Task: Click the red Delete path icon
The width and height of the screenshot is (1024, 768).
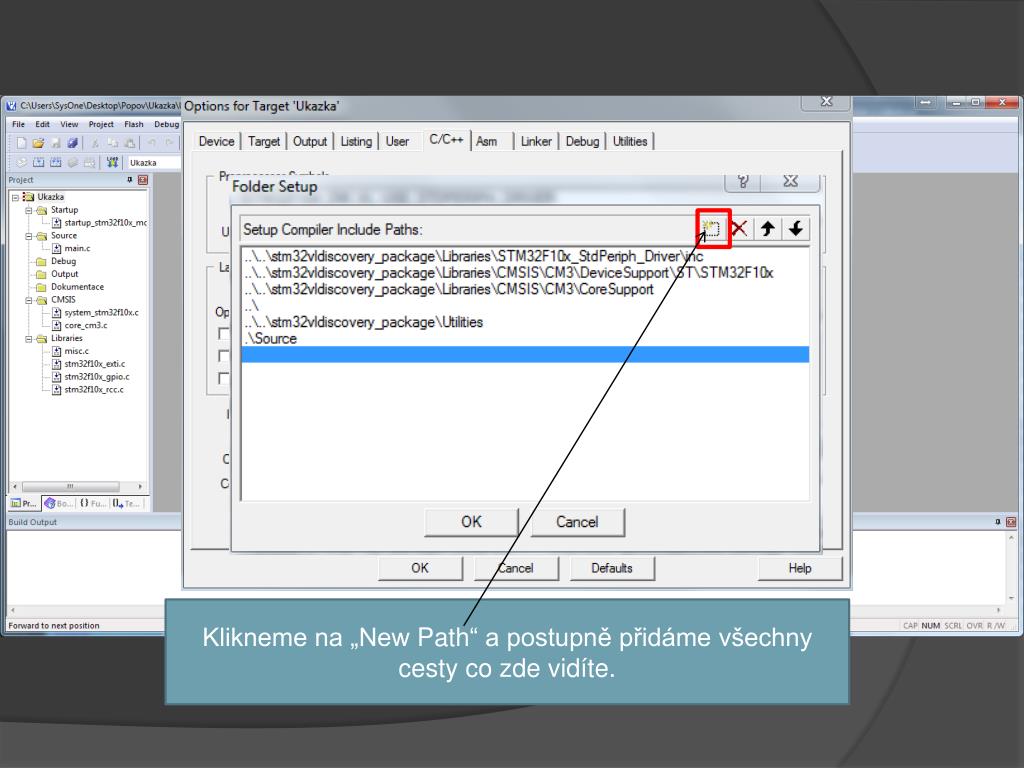Action: click(739, 229)
